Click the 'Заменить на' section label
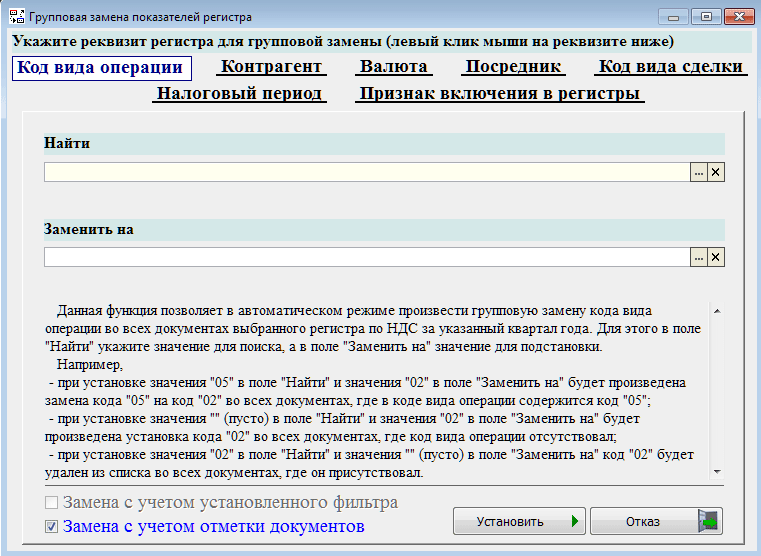 pos(89,229)
